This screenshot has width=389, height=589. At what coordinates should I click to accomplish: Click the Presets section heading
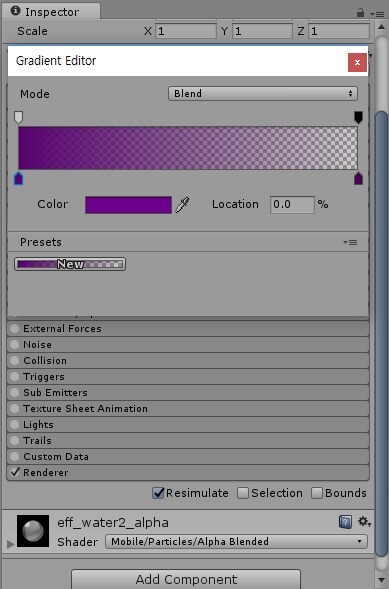(41, 242)
